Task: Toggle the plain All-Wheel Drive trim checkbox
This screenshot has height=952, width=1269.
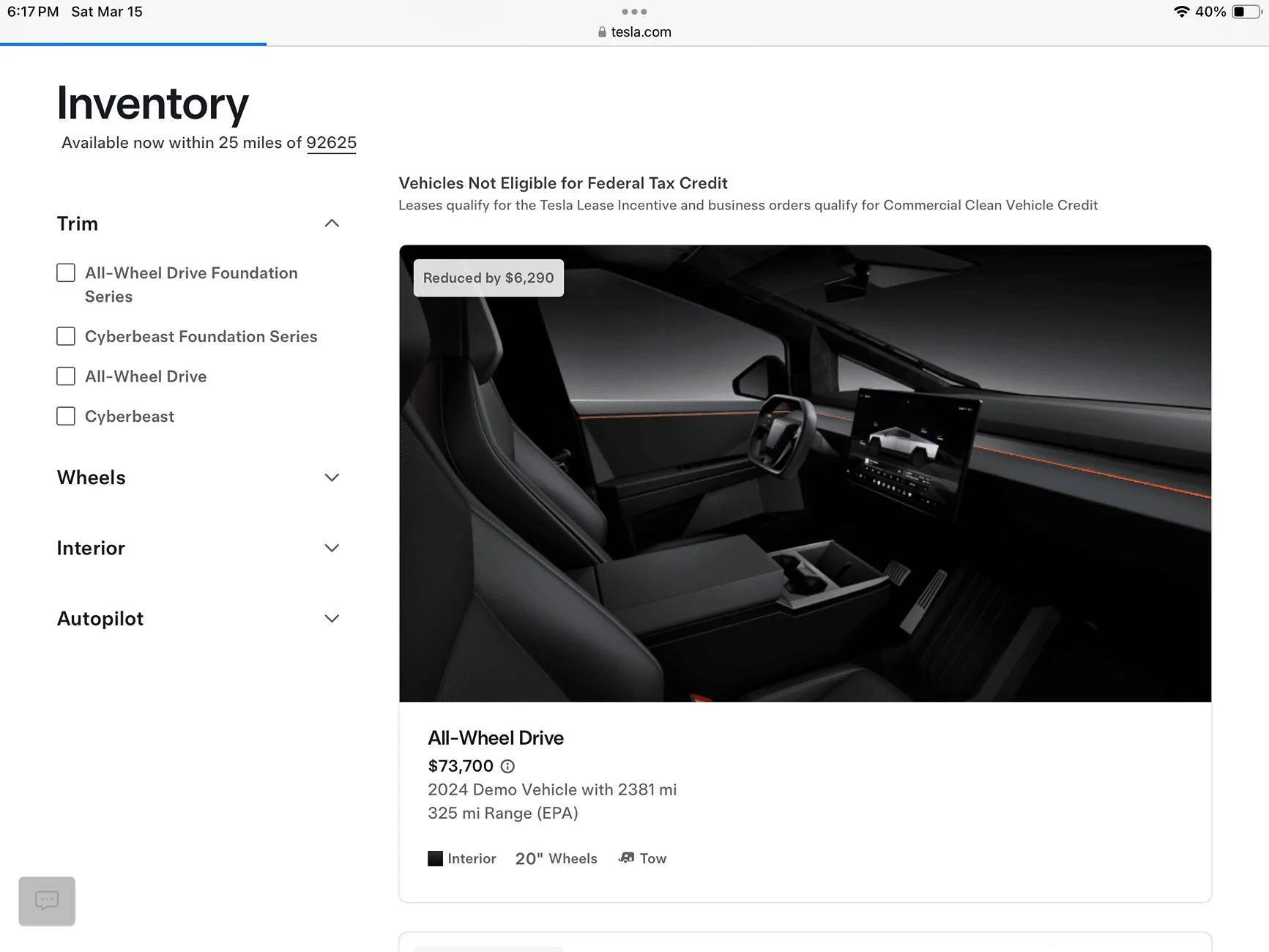Action: coord(66,376)
